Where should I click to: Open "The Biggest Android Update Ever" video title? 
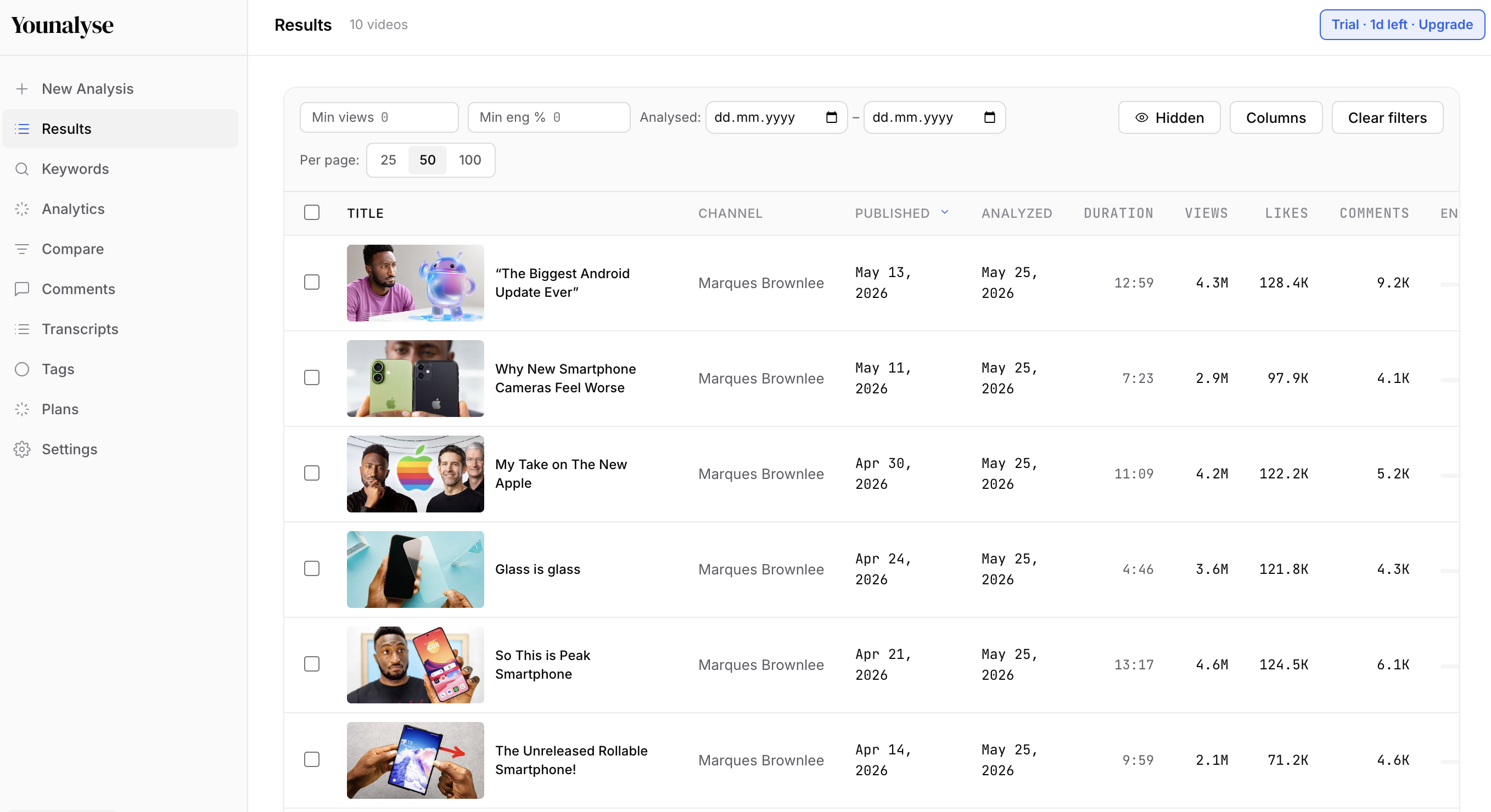pyautogui.click(x=562, y=283)
